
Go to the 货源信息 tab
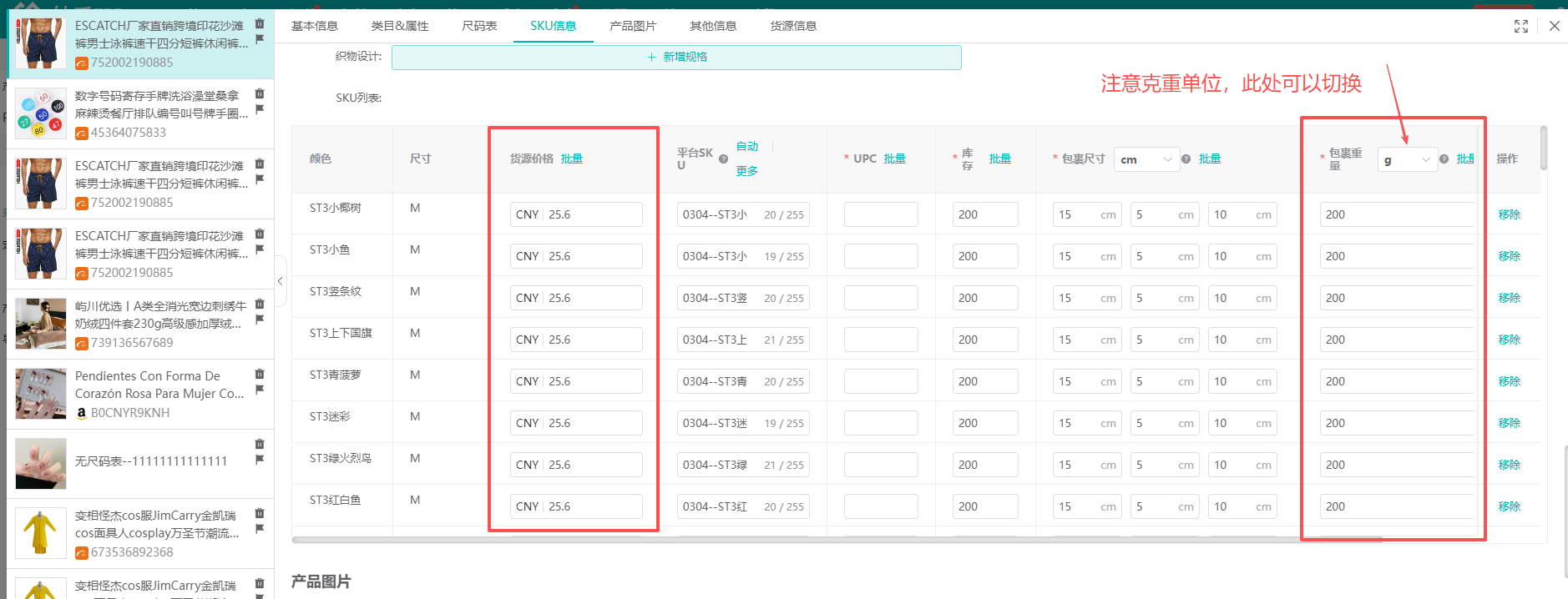click(x=792, y=26)
